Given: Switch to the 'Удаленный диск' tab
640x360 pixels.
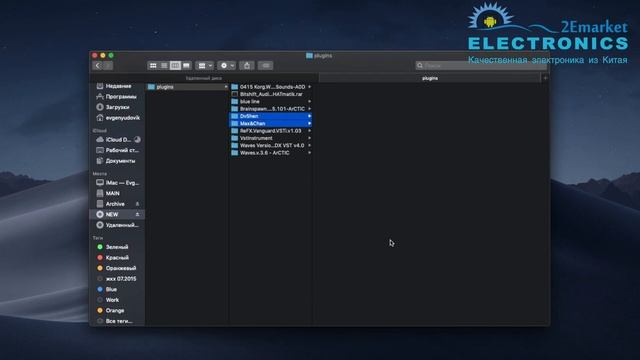Looking at the screenshot, I should [204, 78].
